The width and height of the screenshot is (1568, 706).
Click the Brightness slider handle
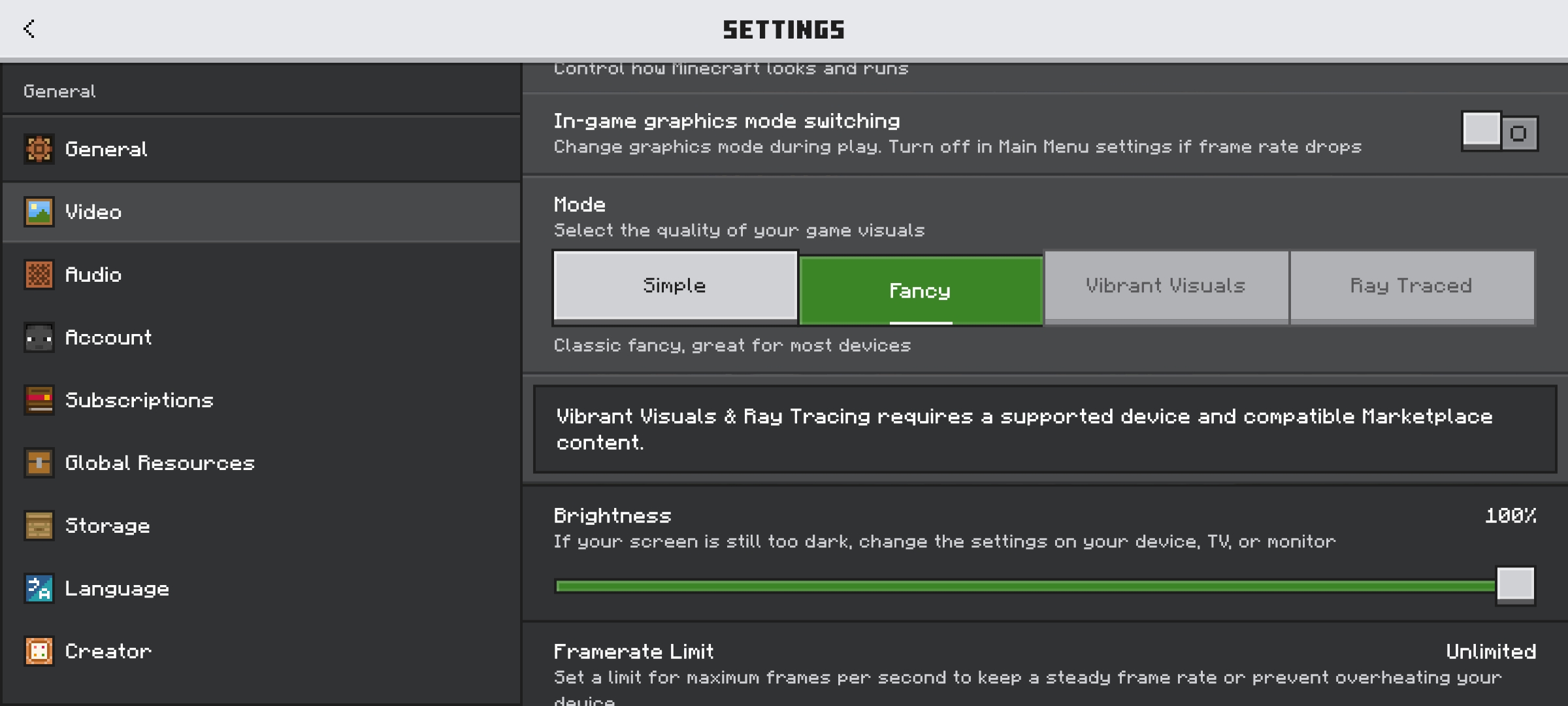point(1516,585)
